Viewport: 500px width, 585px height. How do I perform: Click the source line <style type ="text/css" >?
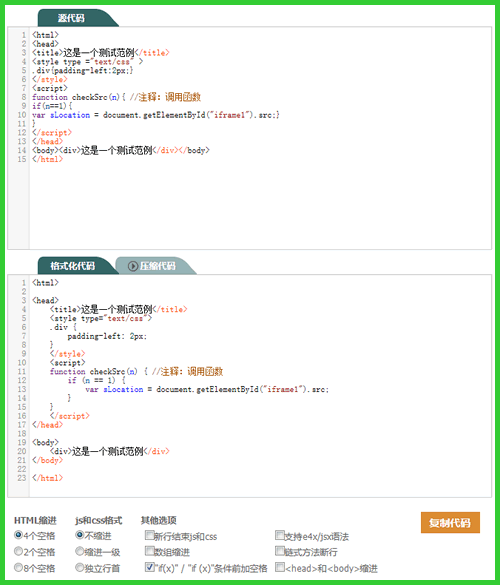87,62
